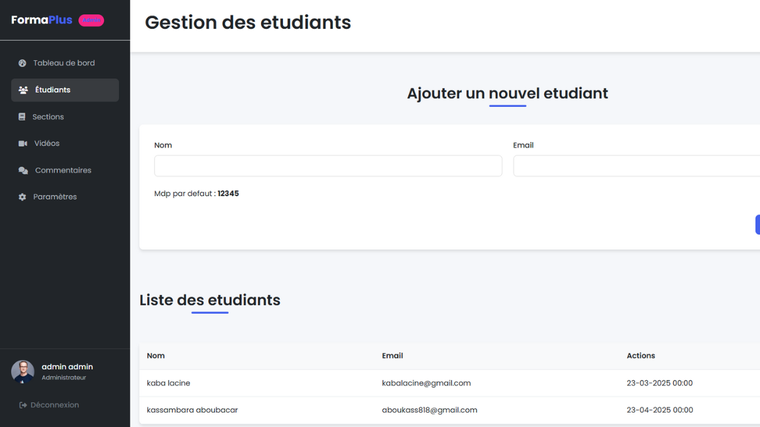The width and height of the screenshot is (760, 427).
Task: Select the Commentaires menu entry
Action: click(63, 170)
